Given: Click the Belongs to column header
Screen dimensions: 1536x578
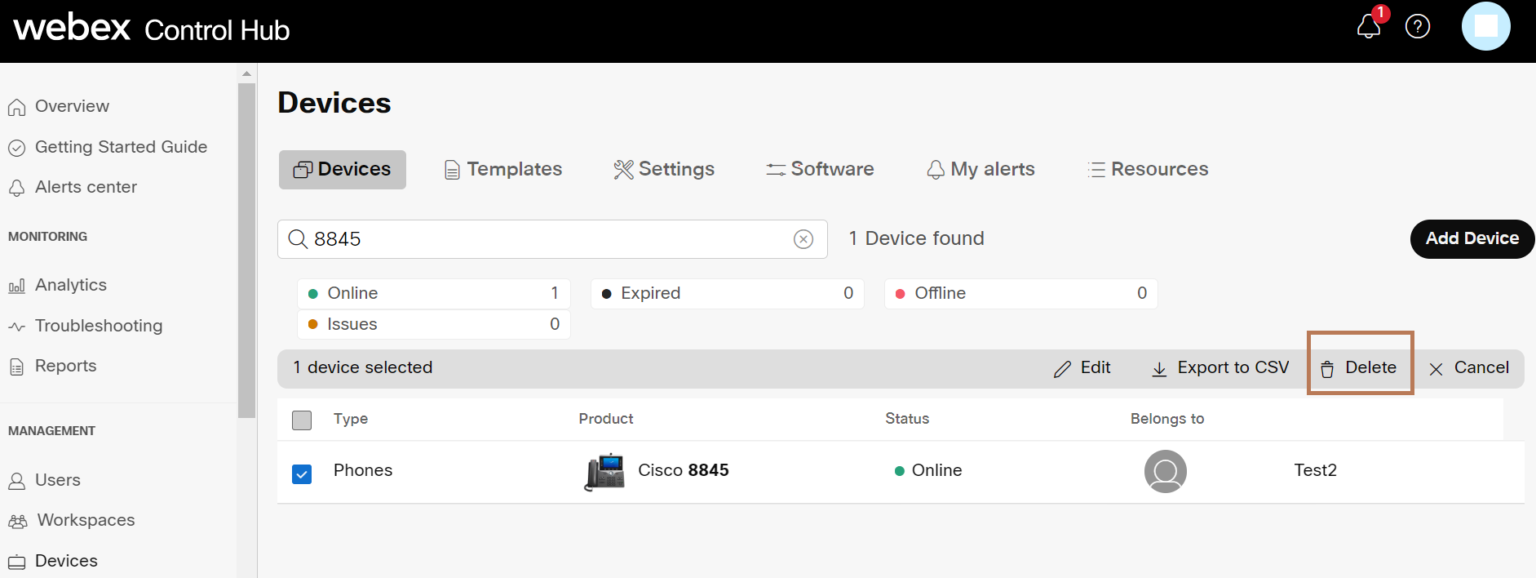Looking at the screenshot, I should tap(1167, 419).
